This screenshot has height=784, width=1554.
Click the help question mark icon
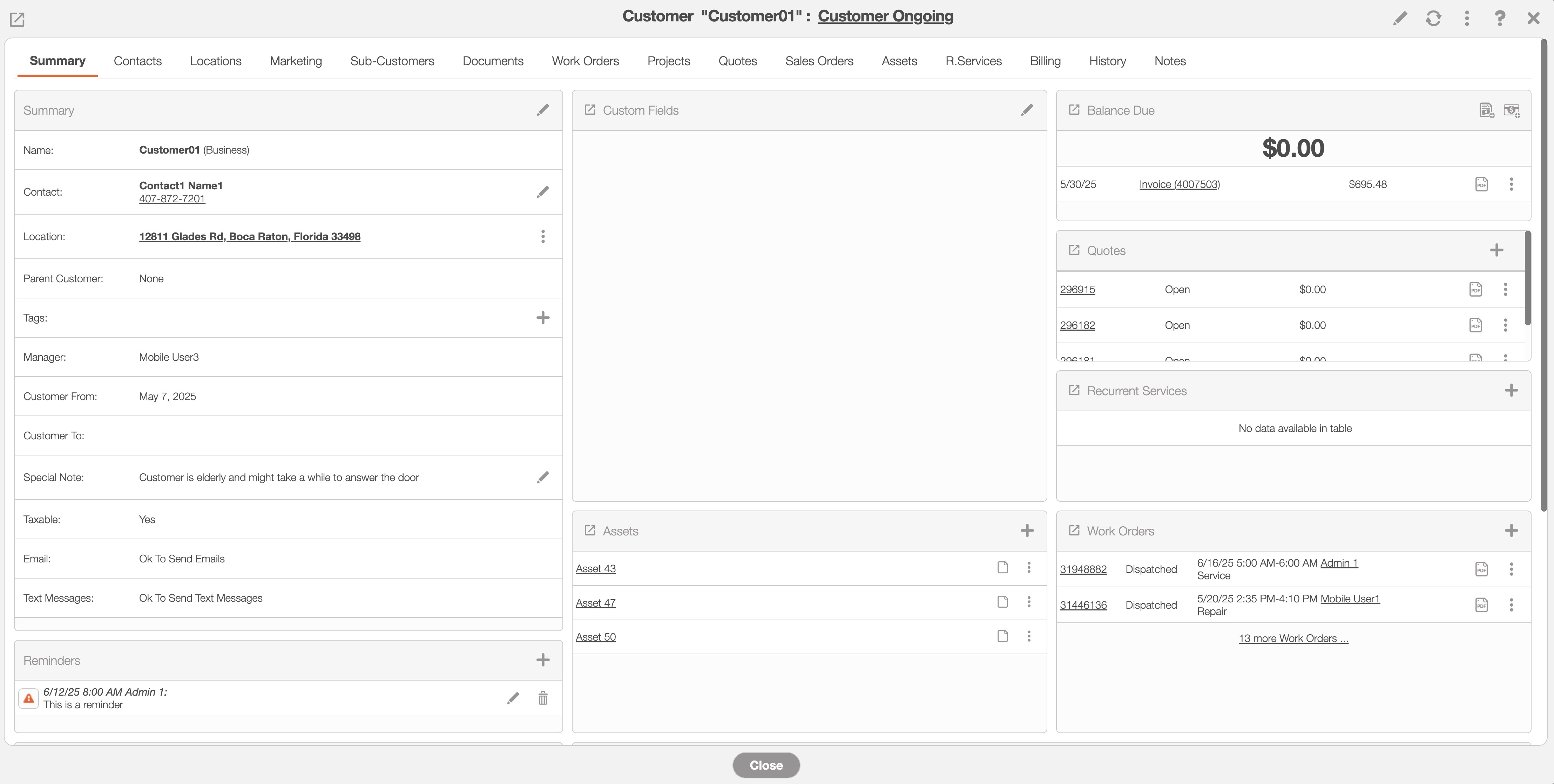pyautogui.click(x=1499, y=18)
